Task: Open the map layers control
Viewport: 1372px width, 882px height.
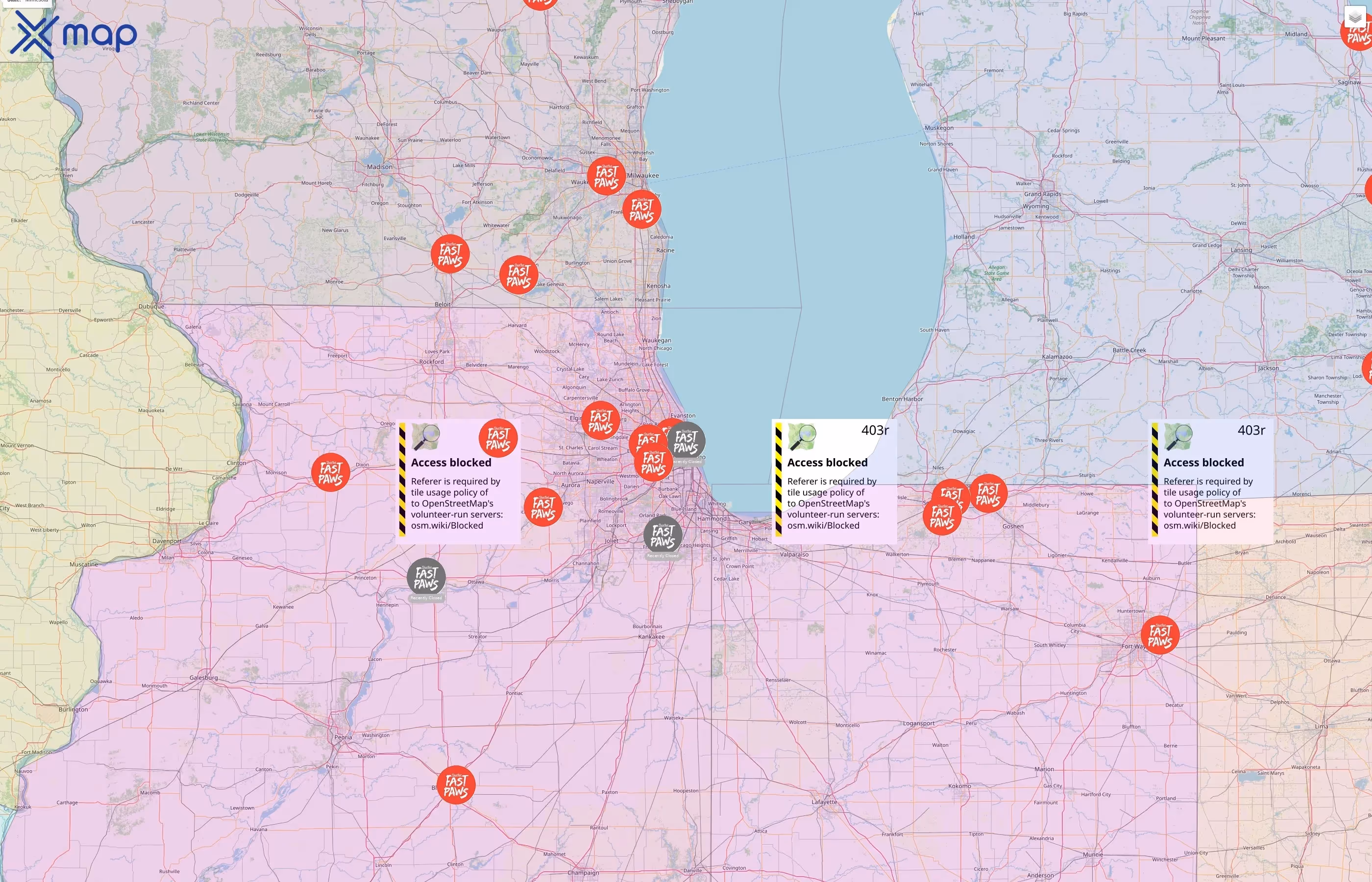Action: (x=1354, y=17)
